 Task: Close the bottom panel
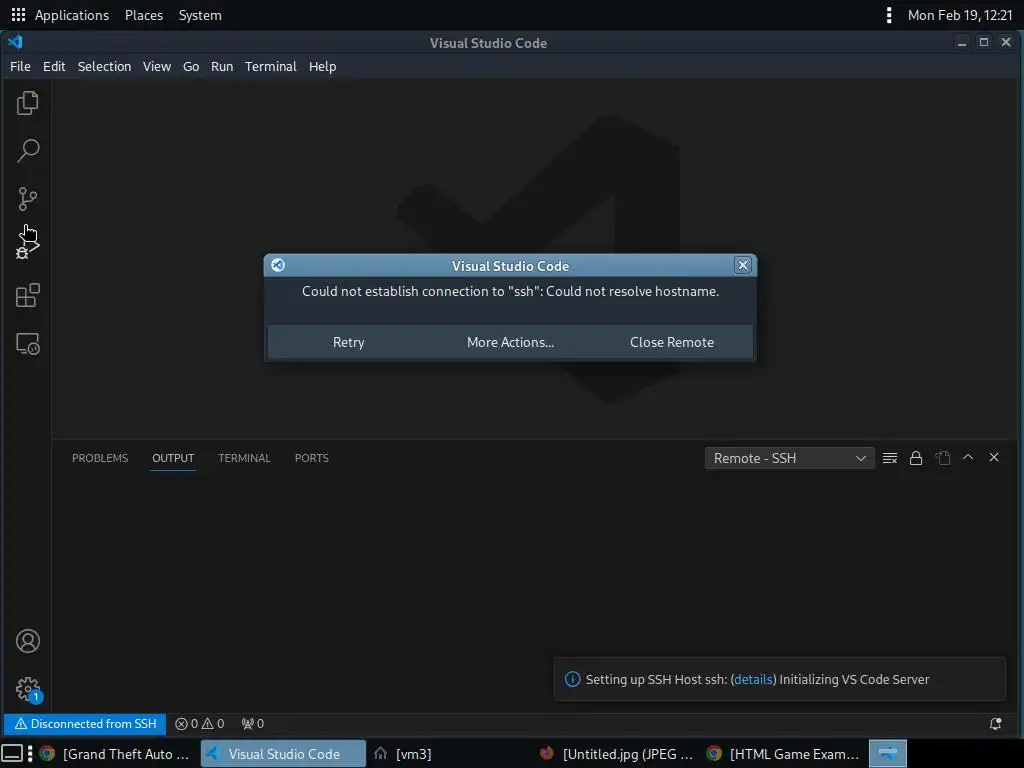994,457
